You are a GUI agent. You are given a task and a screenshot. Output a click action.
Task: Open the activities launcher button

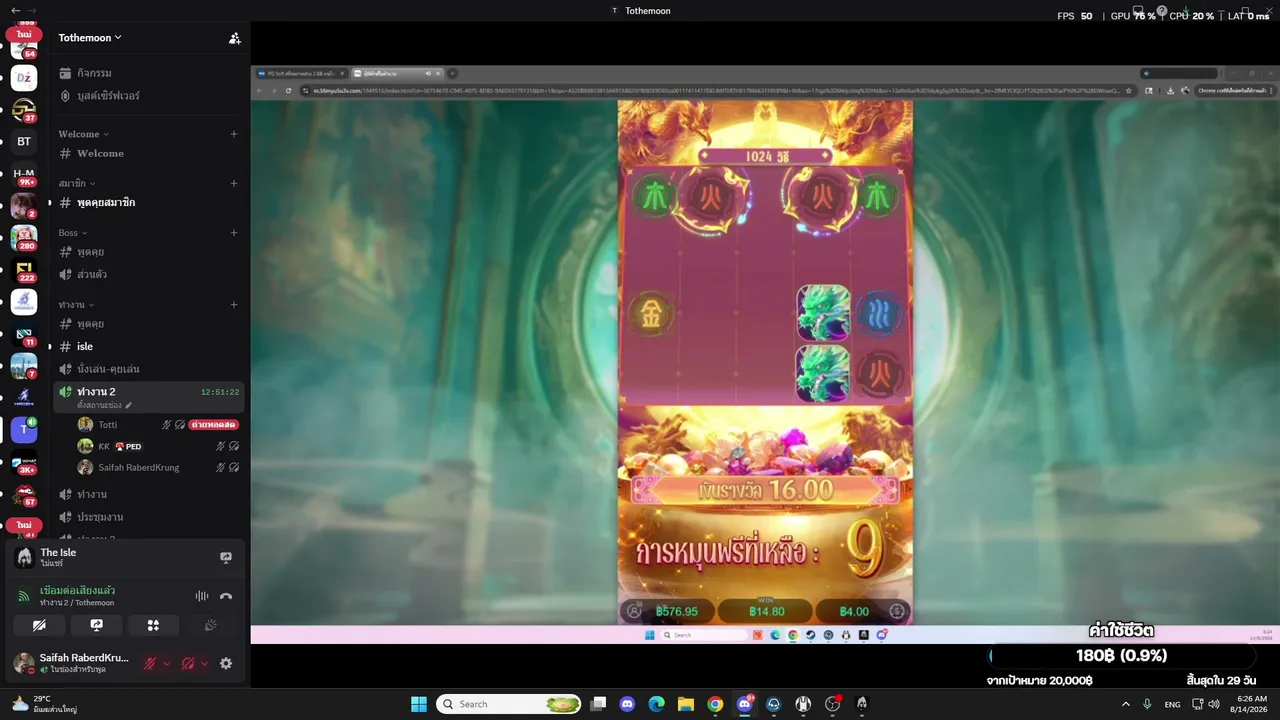[153, 625]
